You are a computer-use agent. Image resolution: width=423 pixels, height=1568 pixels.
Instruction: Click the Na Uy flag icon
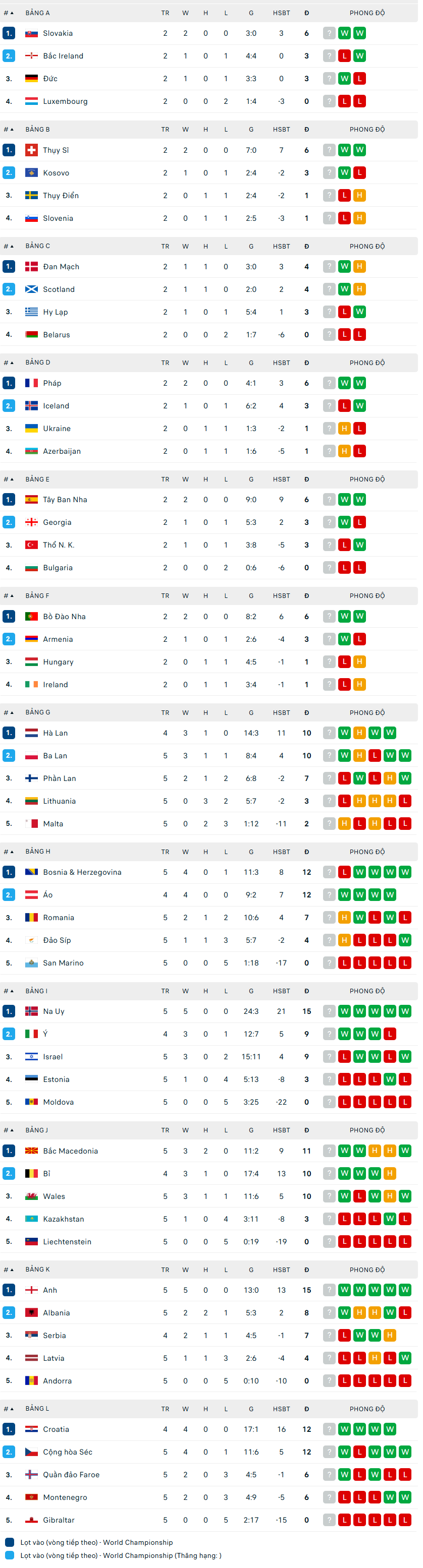coord(31,1011)
